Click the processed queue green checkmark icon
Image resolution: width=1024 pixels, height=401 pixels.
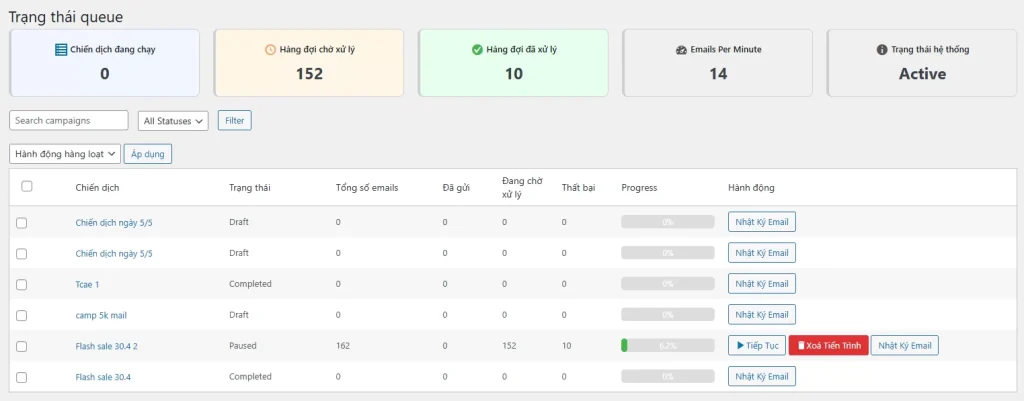pyautogui.click(x=477, y=49)
